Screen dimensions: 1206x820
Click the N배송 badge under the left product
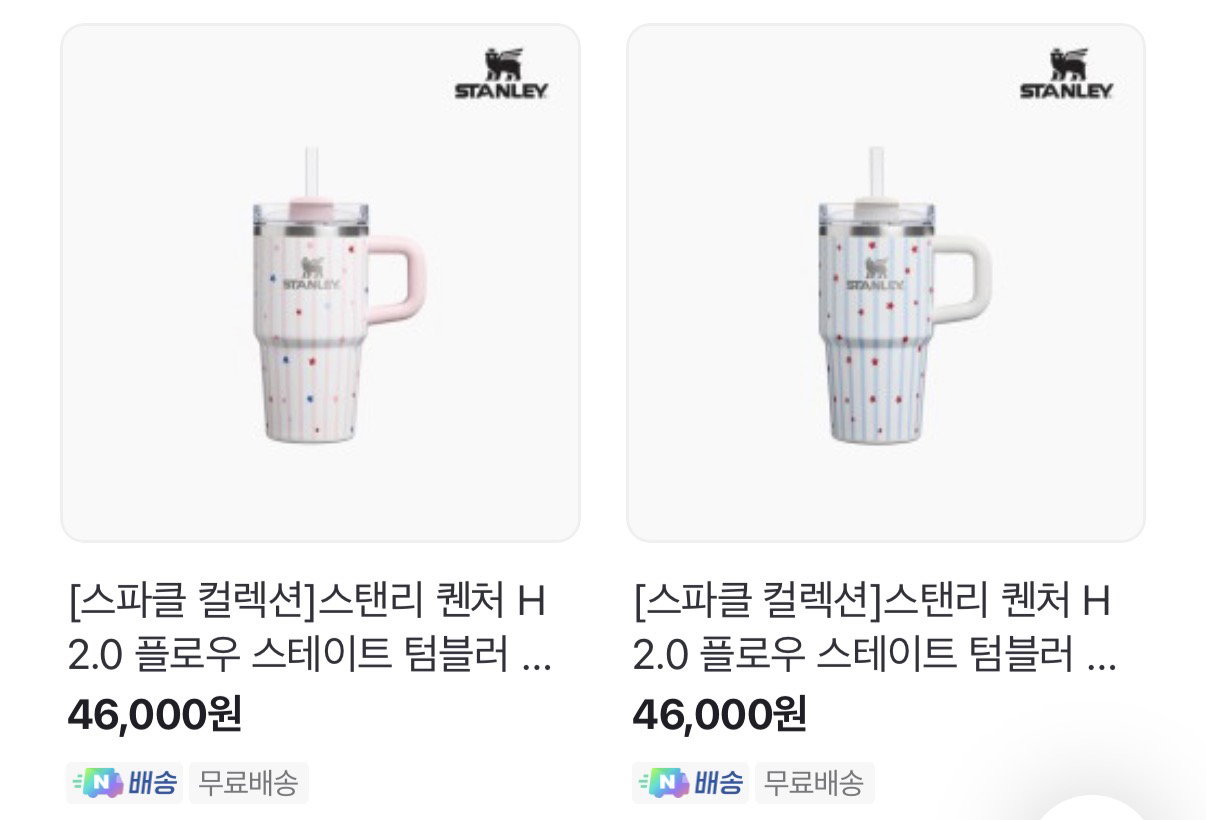pos(124,783)
